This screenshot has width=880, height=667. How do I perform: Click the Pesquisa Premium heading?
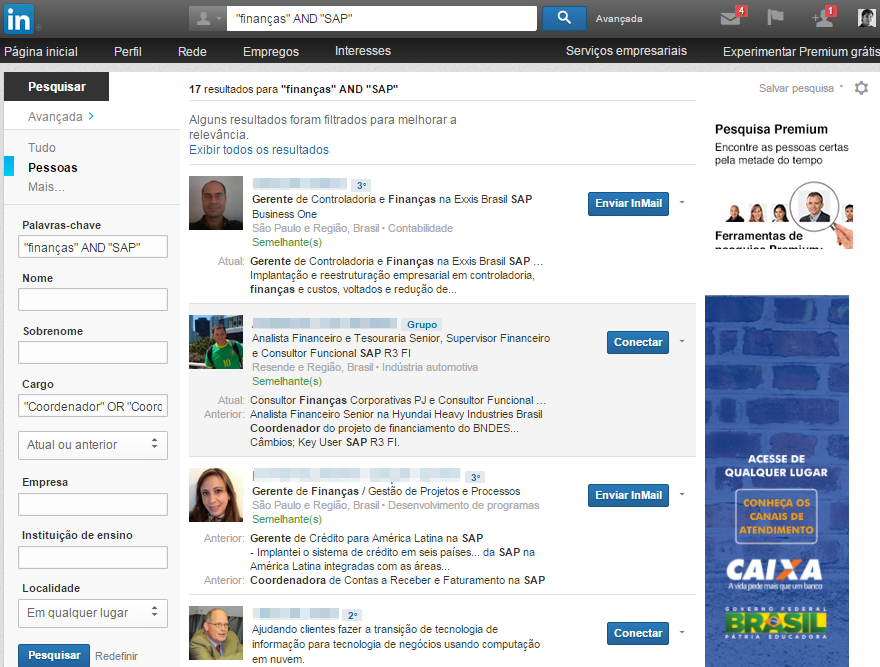point(771,129)
